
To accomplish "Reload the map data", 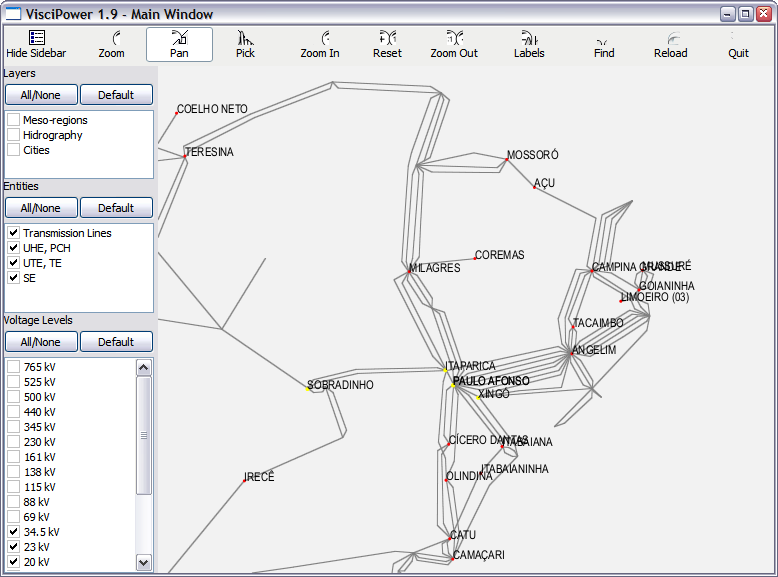I will pyautogui.click(x=670, y=45).
